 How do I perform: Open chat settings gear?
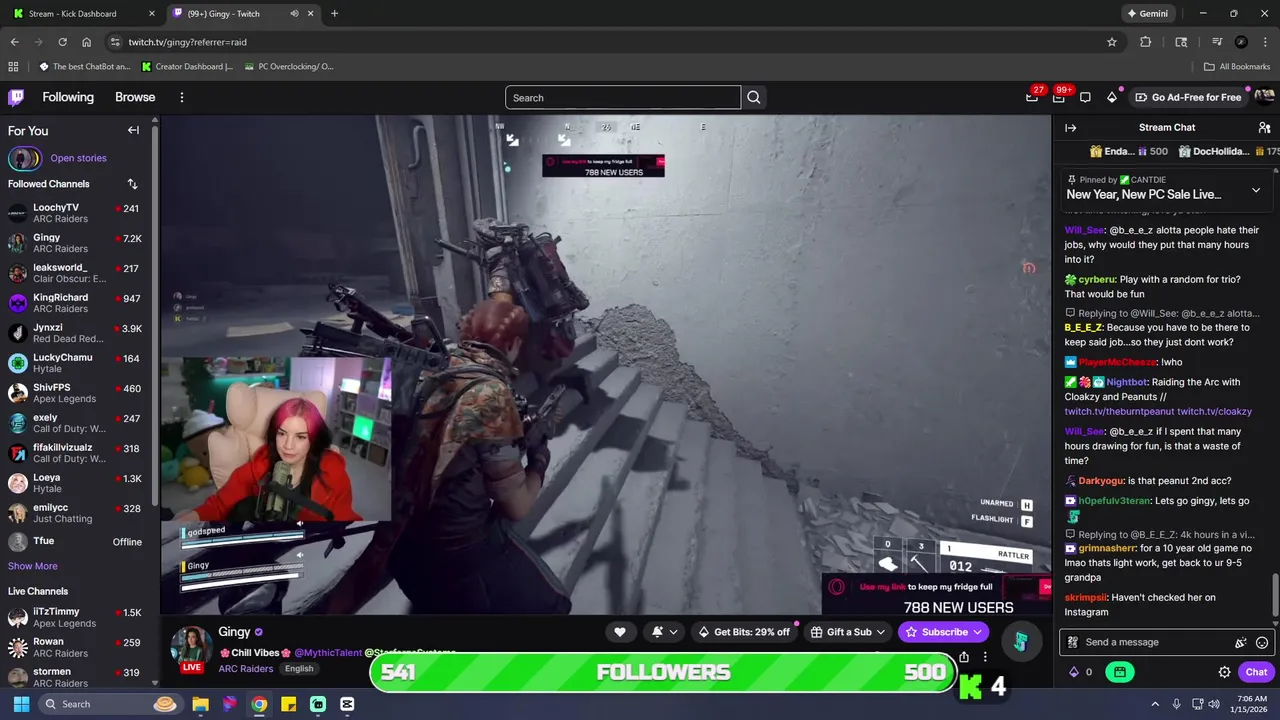1224,672
